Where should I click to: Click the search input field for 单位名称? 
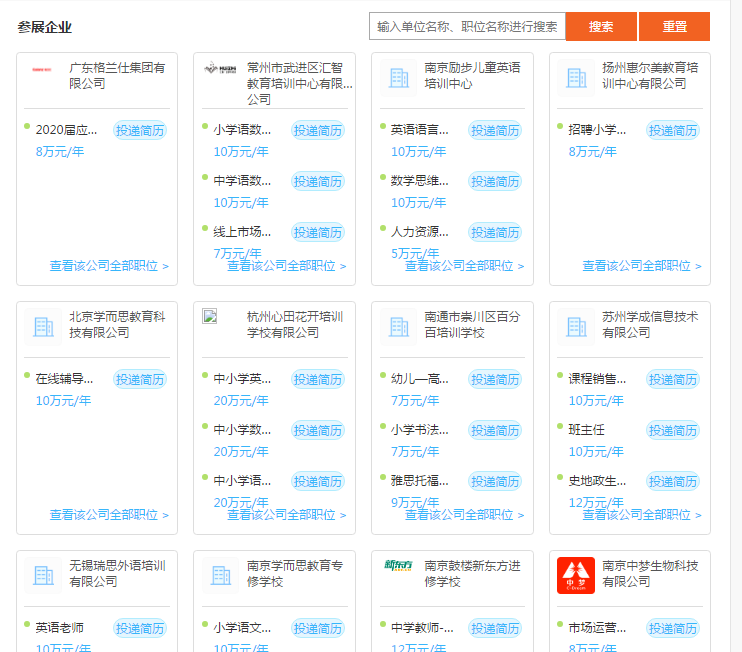point(467,26)
